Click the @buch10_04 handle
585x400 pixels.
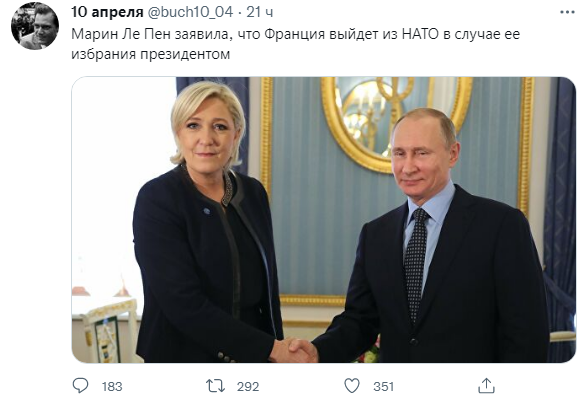click(190, 12)
